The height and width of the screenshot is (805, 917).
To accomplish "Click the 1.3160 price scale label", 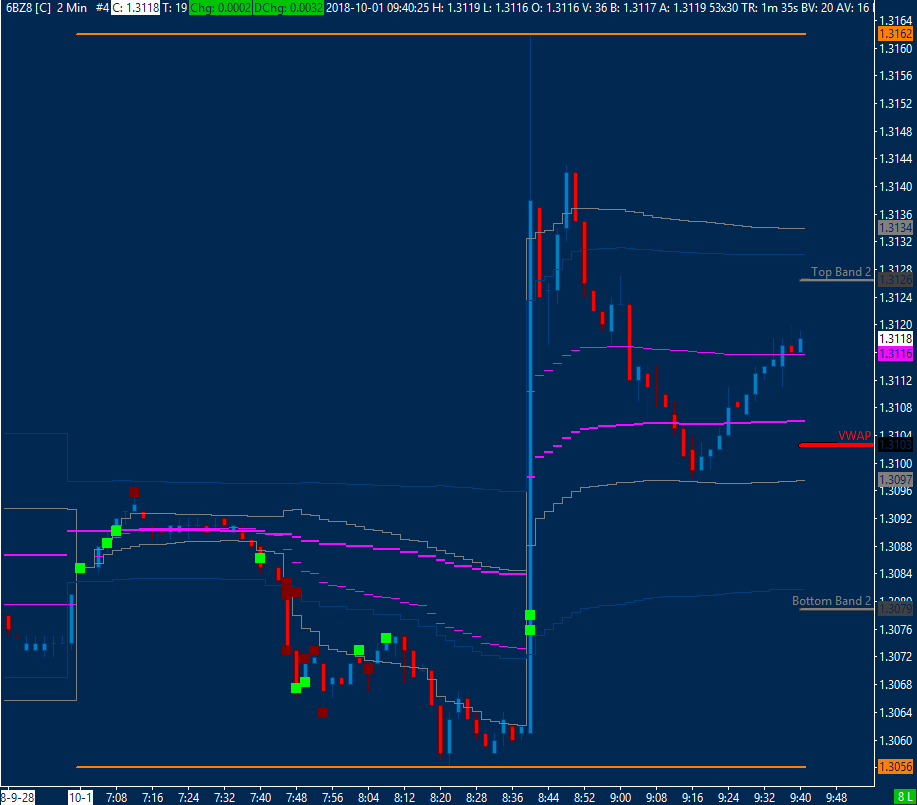I will click(896, 49).
